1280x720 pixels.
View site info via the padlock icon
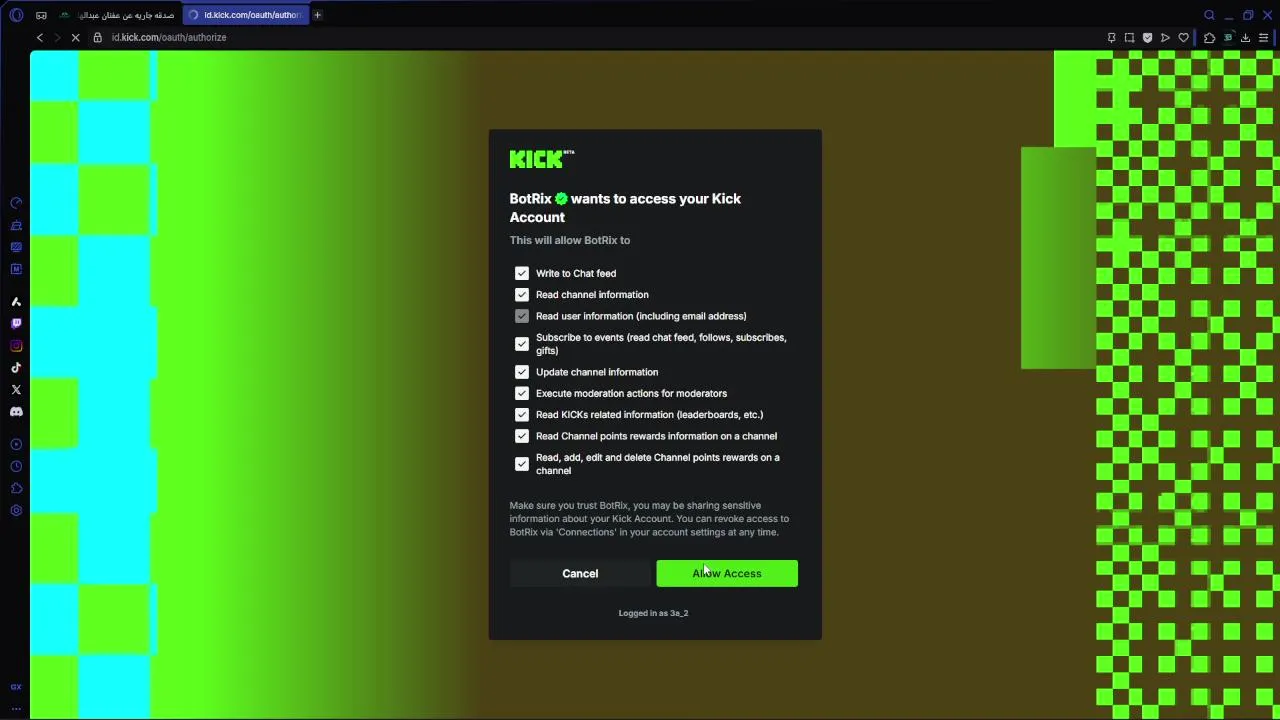pyautogui.click(x=97, y=37)
